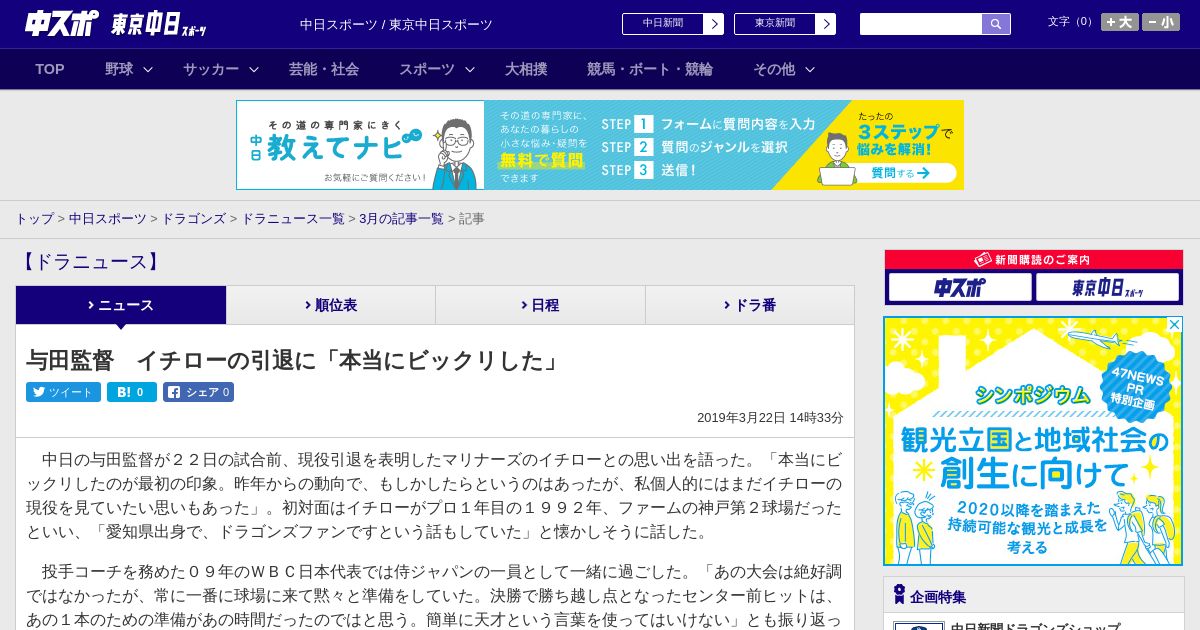Select the ニュース tab

pyautogui.click(x=121, y=305)
